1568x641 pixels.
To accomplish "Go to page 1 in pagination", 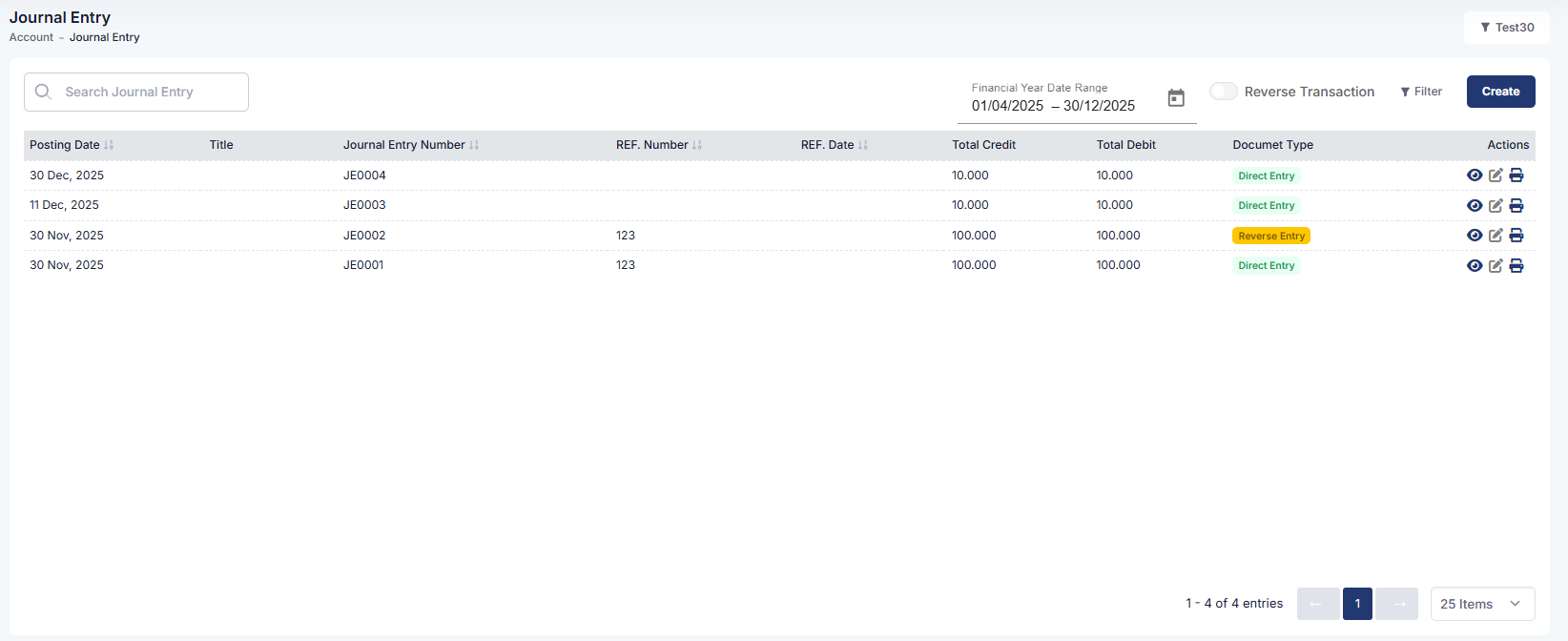I will 1357,604.
